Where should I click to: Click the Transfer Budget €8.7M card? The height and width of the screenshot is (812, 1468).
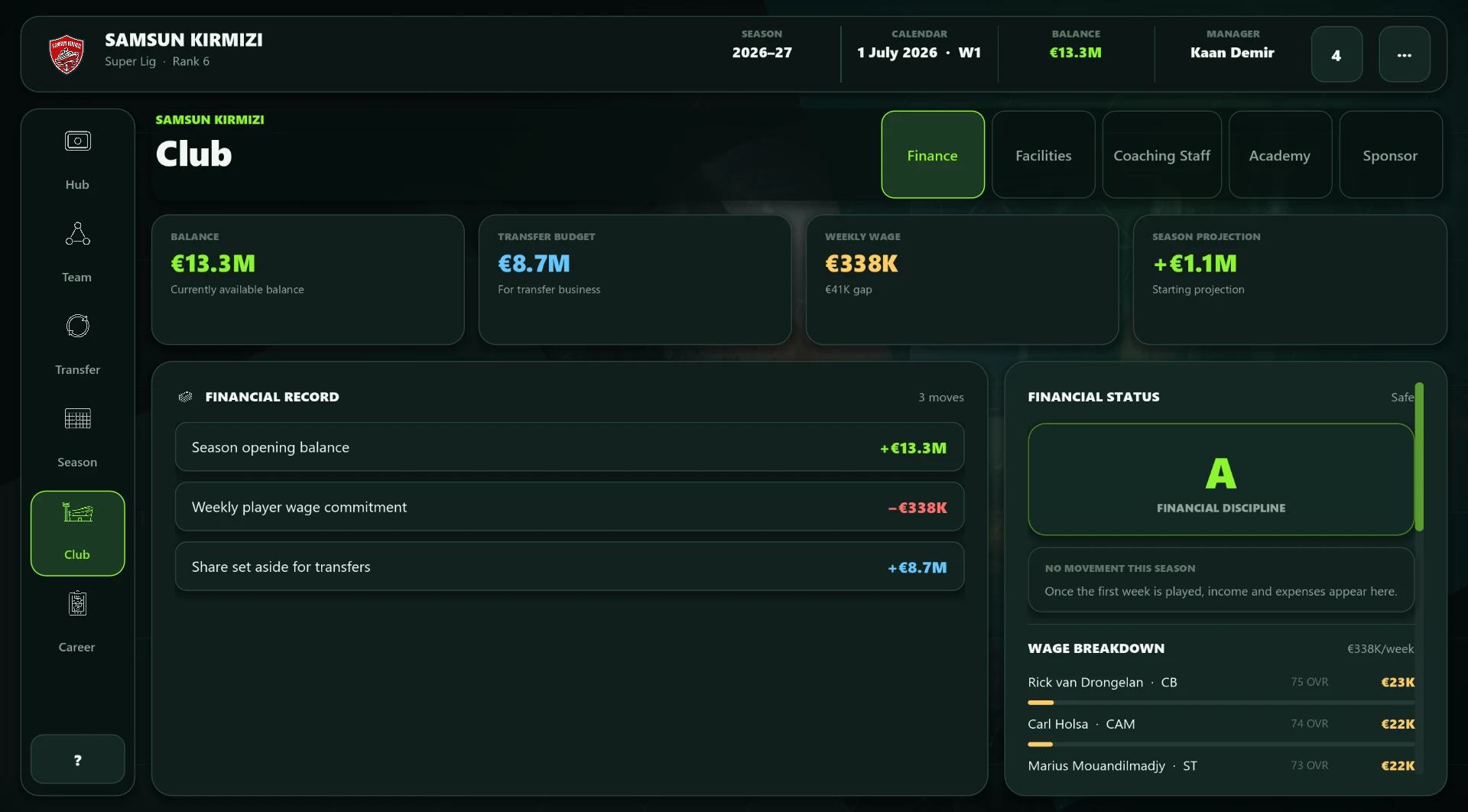click(x=635, y=279)
